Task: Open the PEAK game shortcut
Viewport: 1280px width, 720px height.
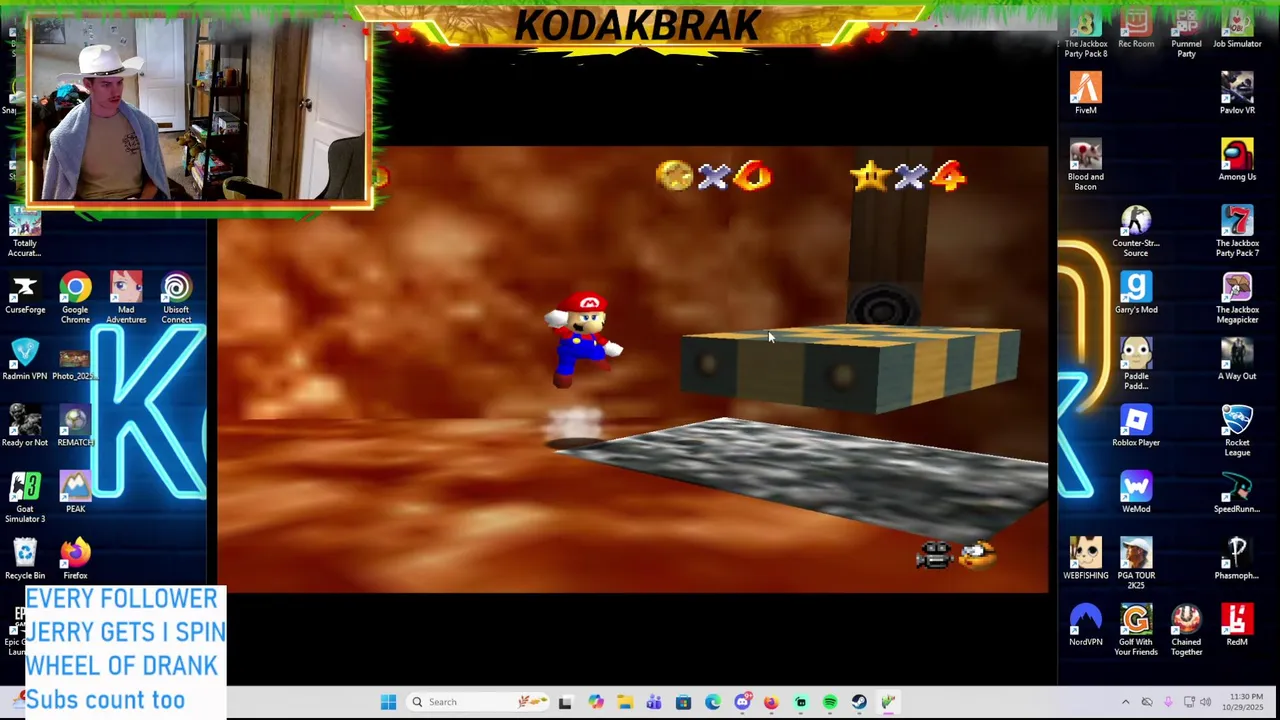Action: tap(75, 492)
